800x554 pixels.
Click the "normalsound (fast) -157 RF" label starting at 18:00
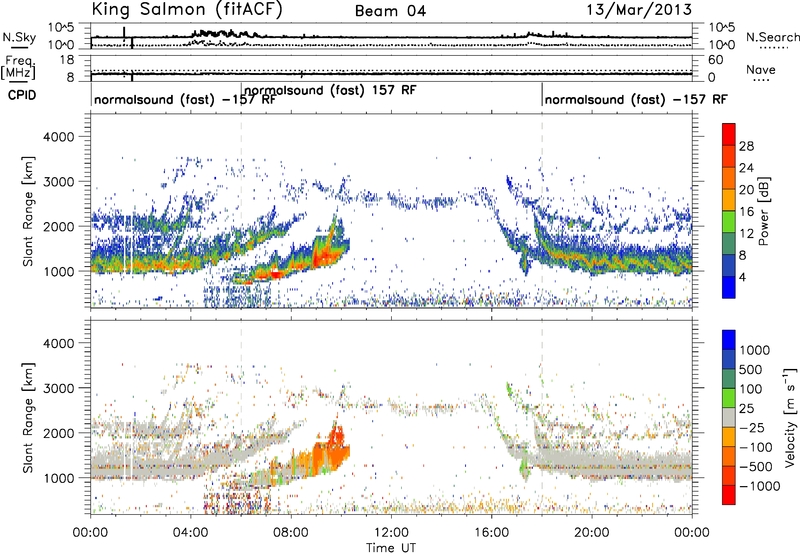point(636,99)
